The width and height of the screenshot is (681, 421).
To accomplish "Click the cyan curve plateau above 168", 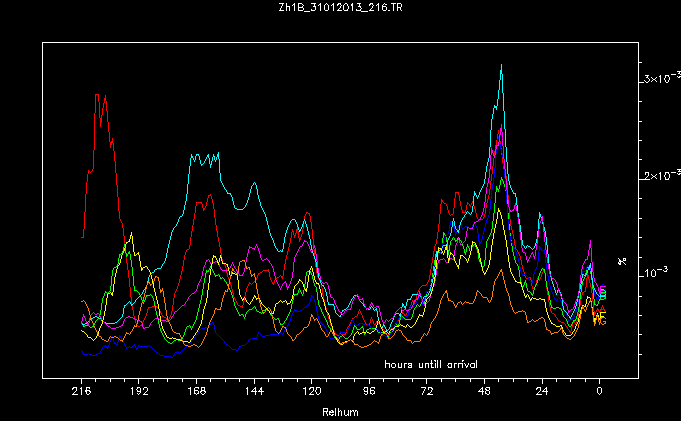I will point(205,158).
